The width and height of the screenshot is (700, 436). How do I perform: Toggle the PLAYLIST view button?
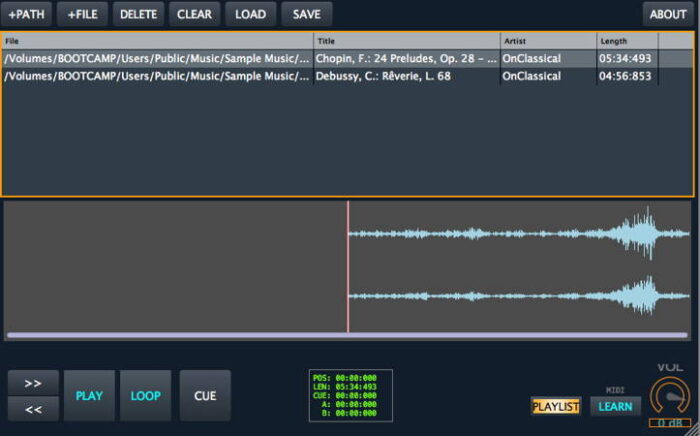pyautogui.click(x=555, y=407)
